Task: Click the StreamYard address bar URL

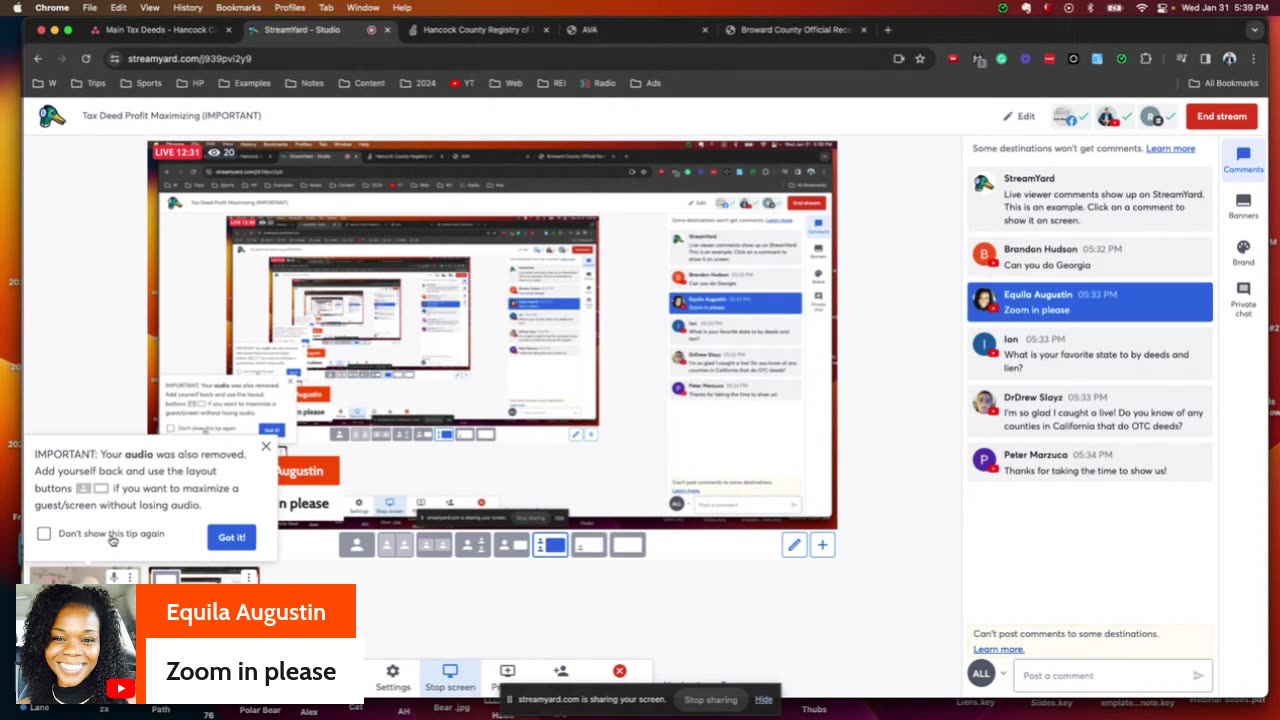Action: [190, 59]
